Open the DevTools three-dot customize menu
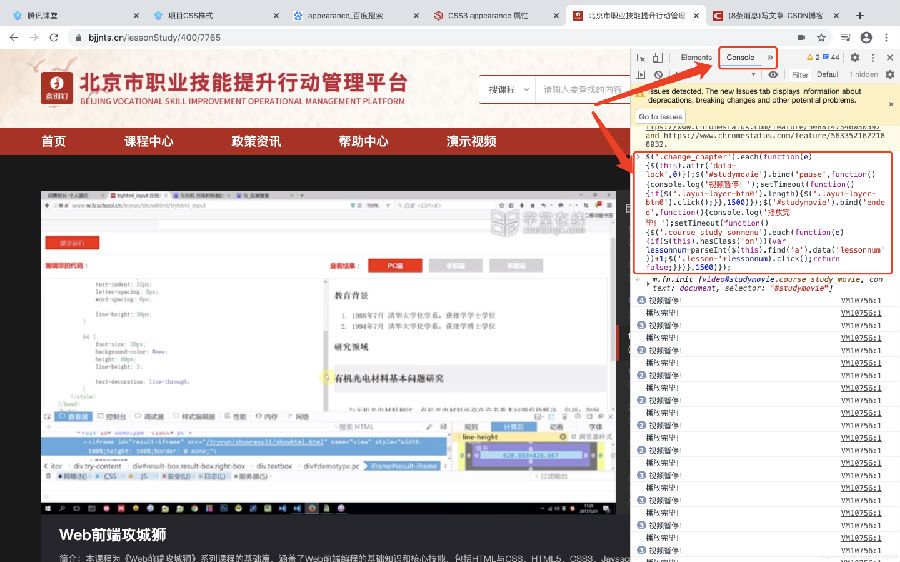Image resolution: width=900 pixels, height=562 pixels. 873,57
